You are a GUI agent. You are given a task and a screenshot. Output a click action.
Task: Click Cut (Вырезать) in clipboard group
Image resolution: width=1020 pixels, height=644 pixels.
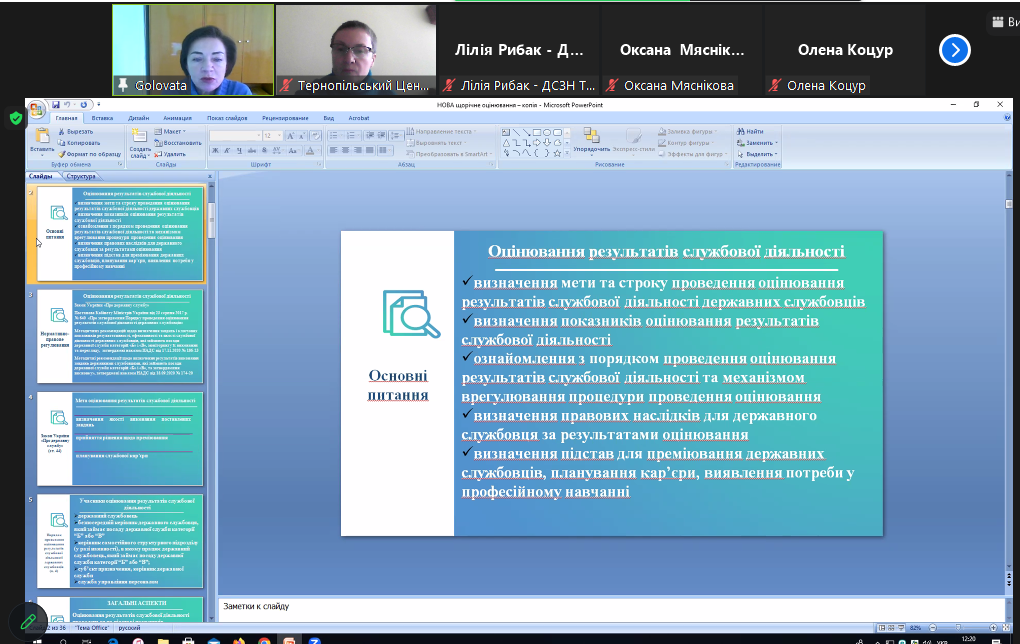coord(75,131)
